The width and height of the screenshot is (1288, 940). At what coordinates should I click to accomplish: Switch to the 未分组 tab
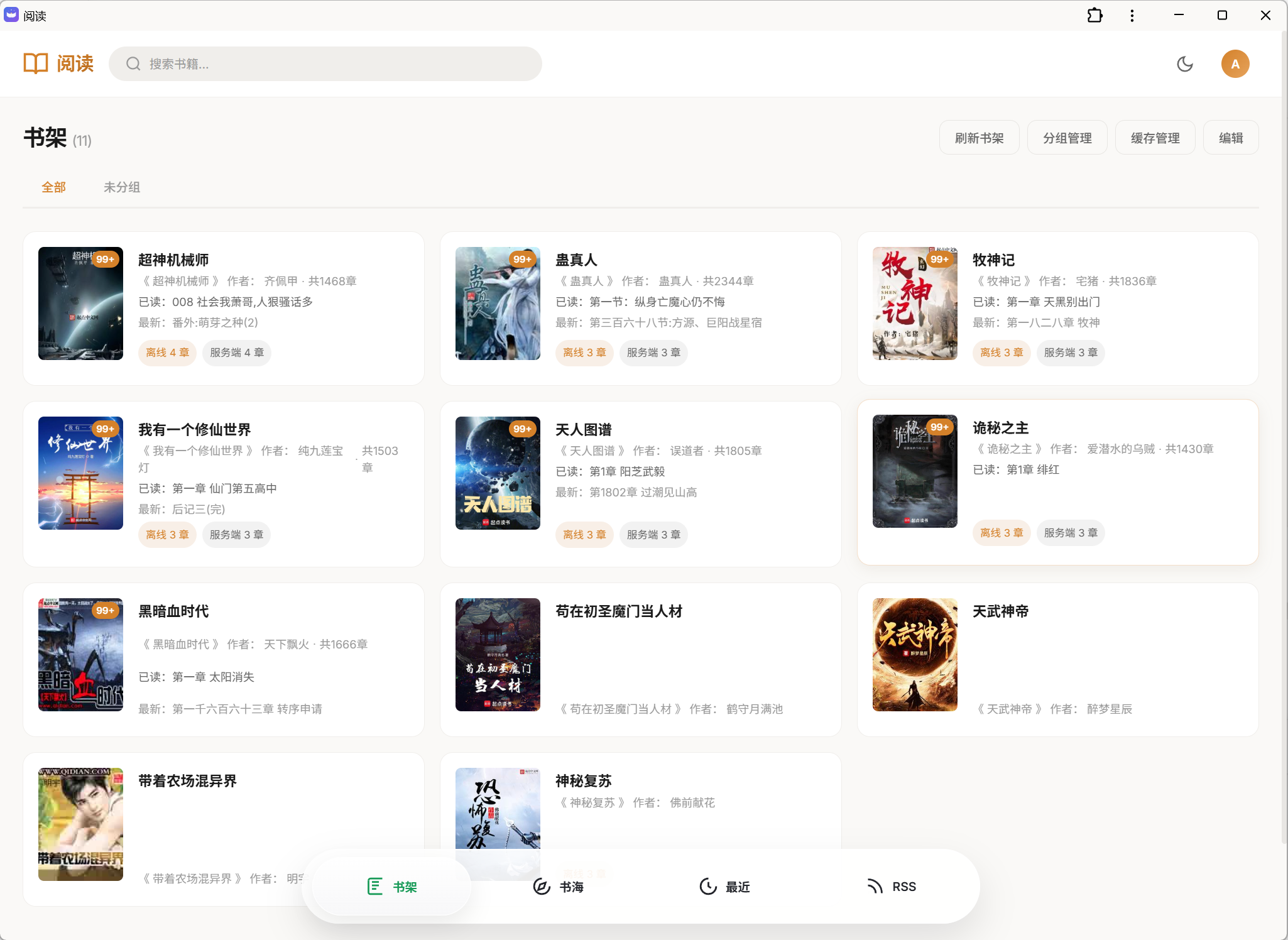[x=121, y=187]
